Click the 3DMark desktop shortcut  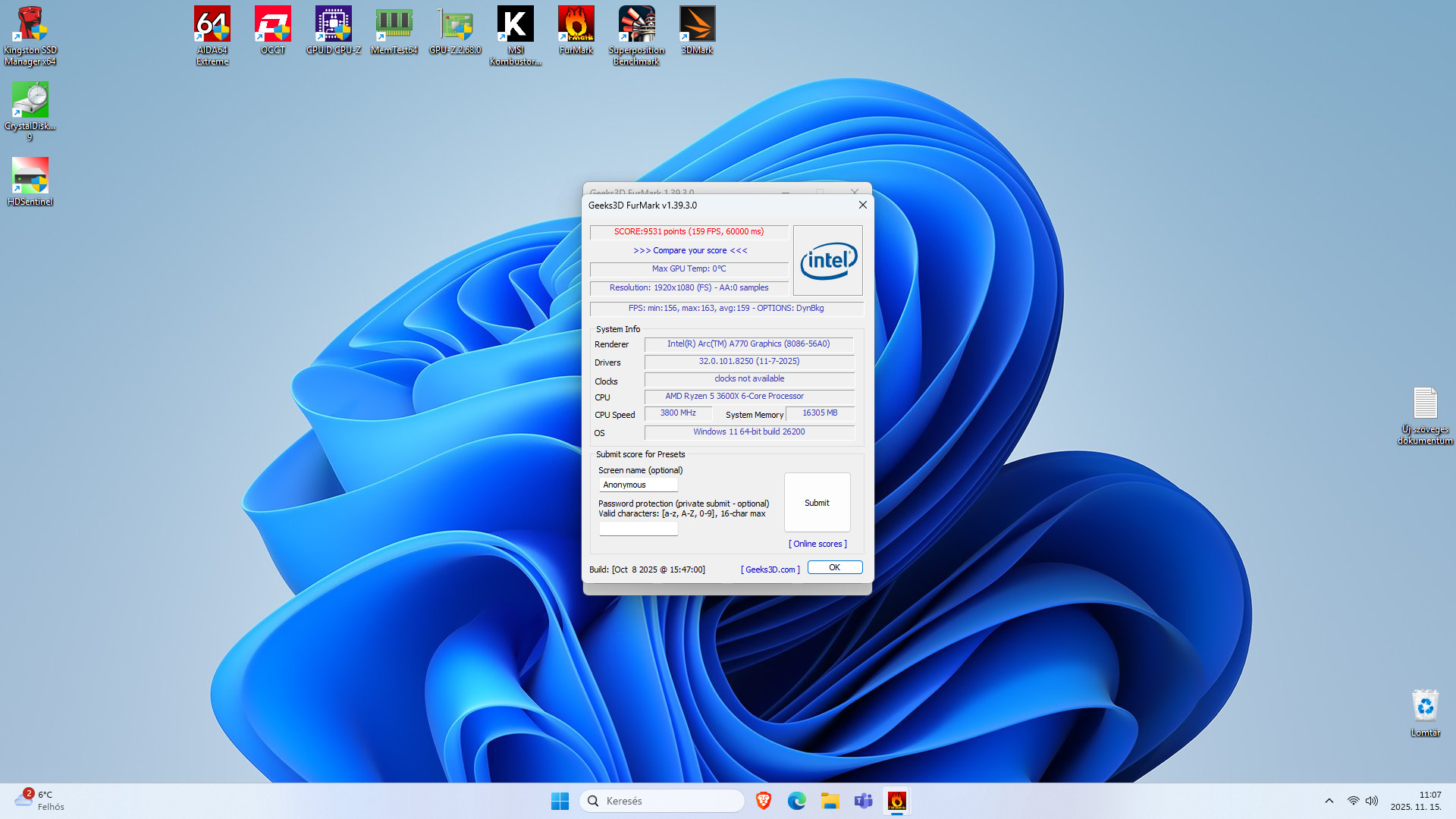click(697, 26)
